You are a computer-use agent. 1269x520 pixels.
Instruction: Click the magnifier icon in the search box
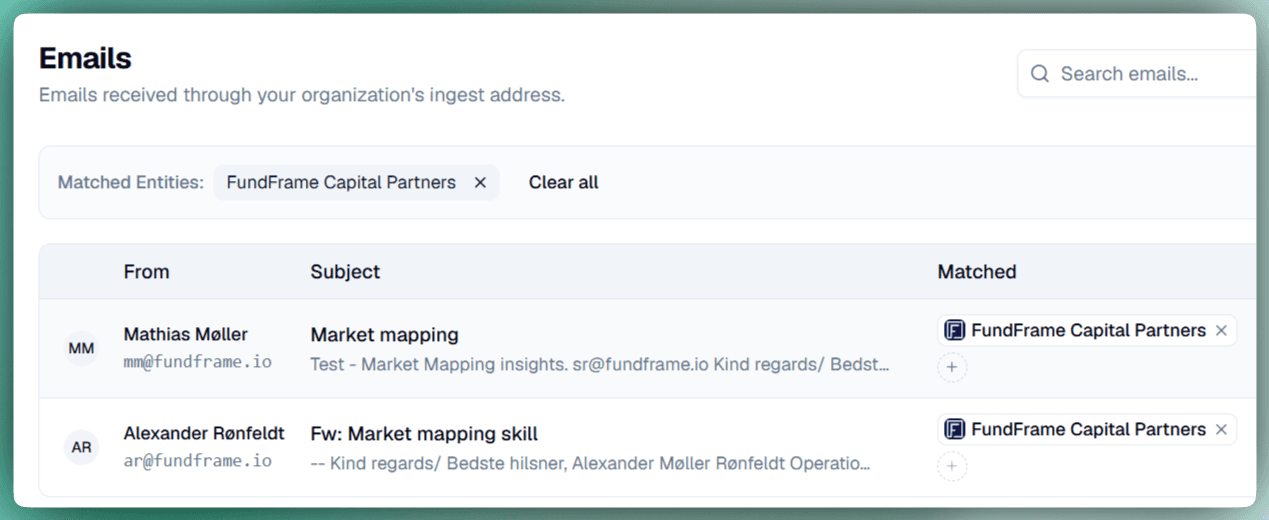point(1040,74)
